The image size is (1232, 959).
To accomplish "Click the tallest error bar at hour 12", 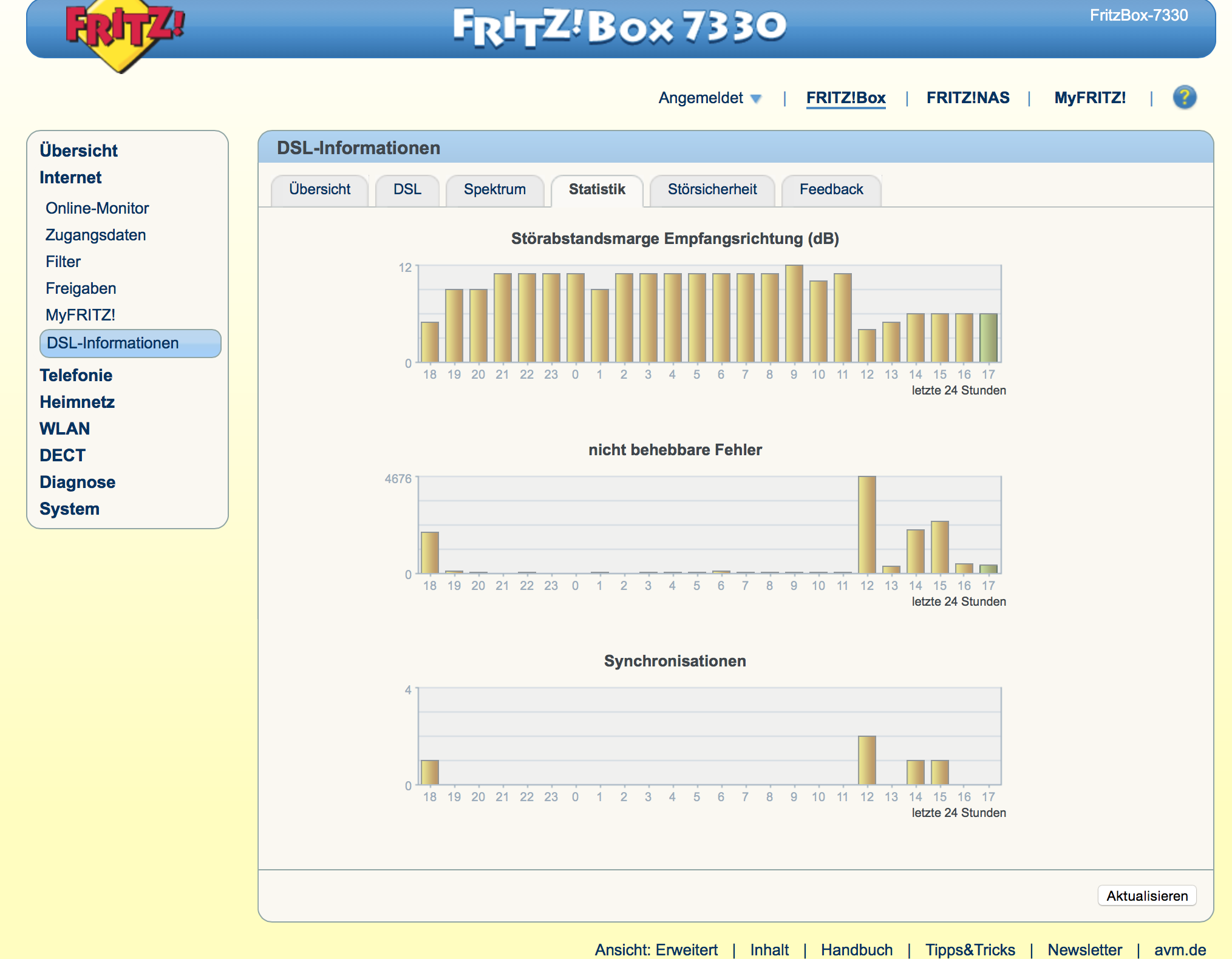I will click(866, 525).
